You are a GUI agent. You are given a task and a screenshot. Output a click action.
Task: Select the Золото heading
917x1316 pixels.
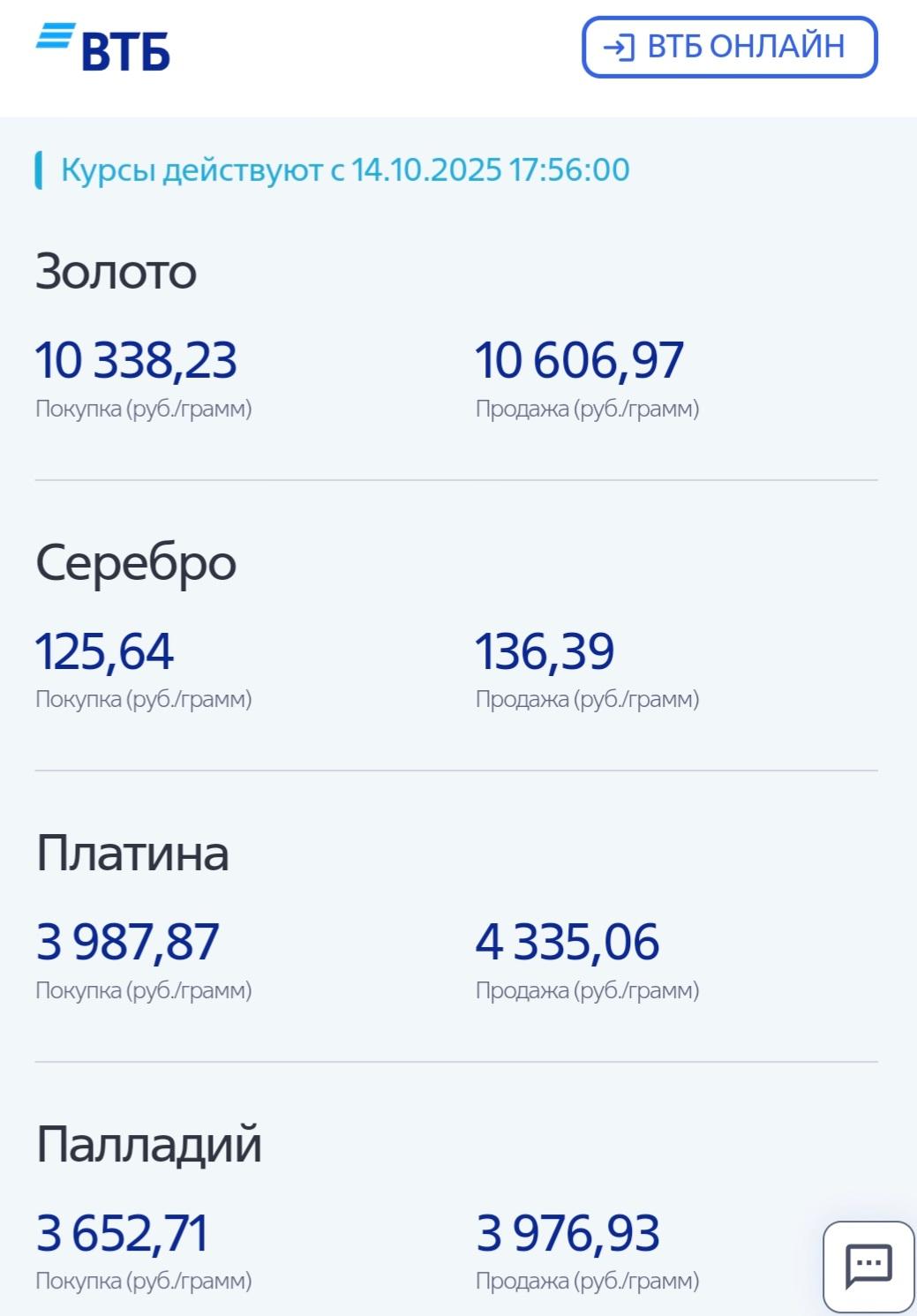tap(116, 271)
